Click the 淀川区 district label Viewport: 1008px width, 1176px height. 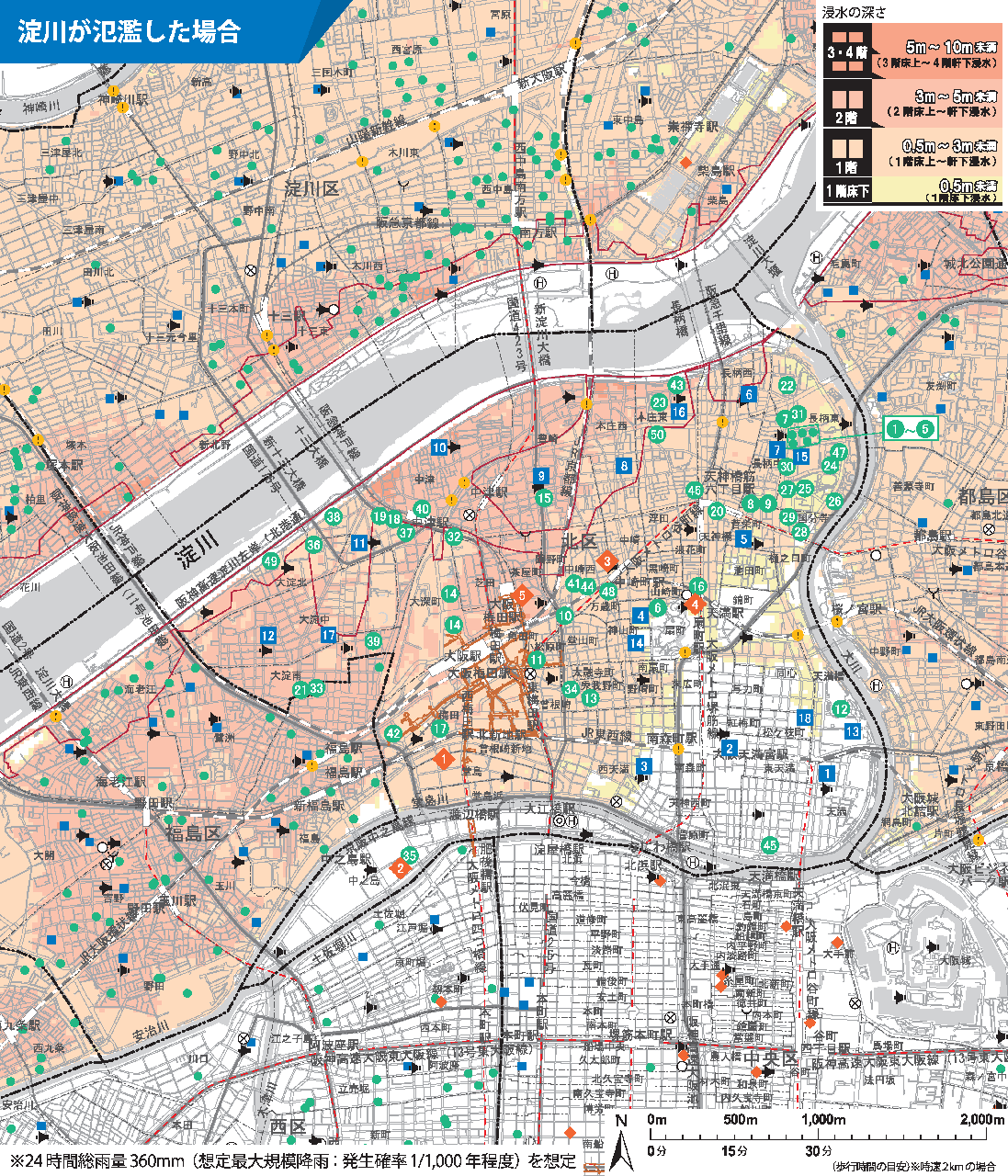point(311,189)
